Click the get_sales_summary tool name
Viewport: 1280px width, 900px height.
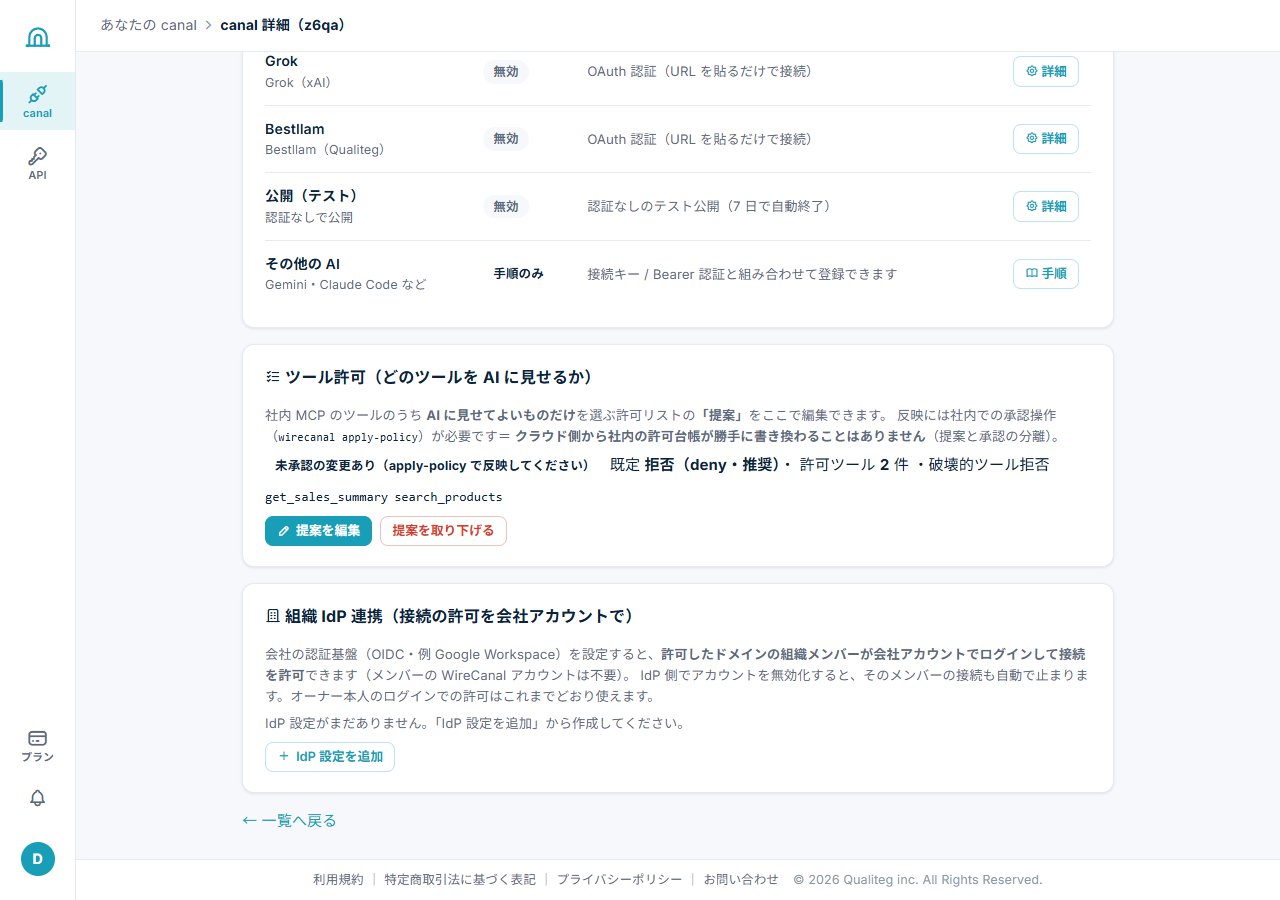[x=325, y=497]
